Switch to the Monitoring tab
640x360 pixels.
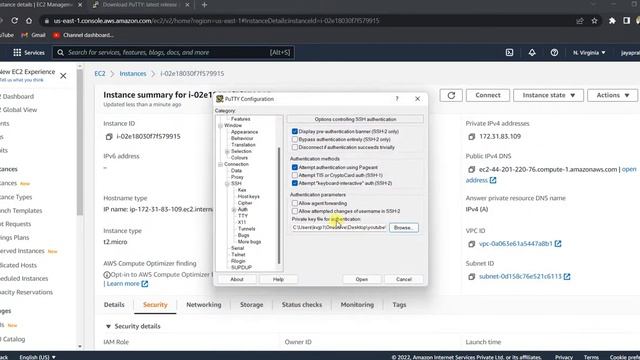coord(357,304)
